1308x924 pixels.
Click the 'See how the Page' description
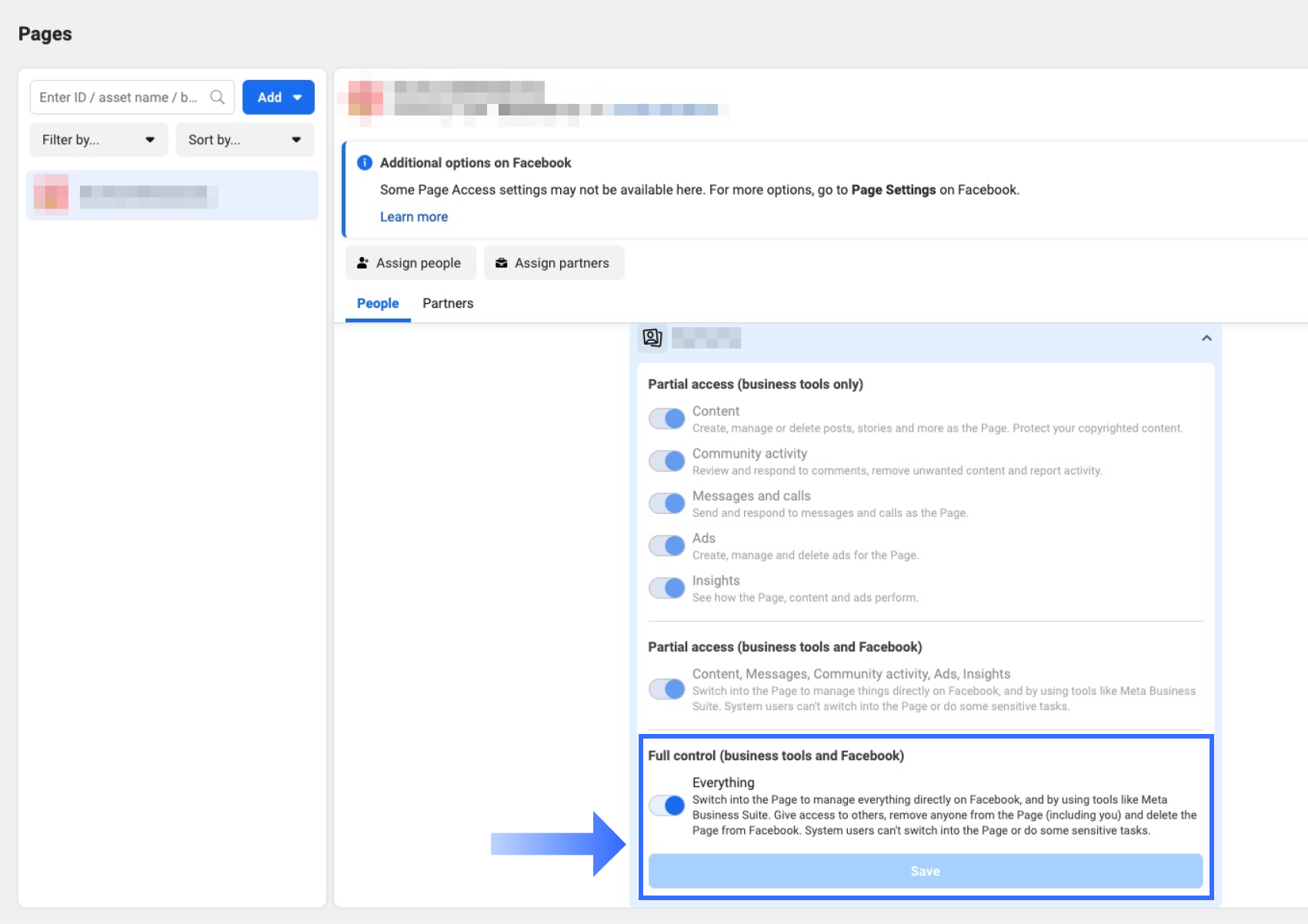pos(806,598)
